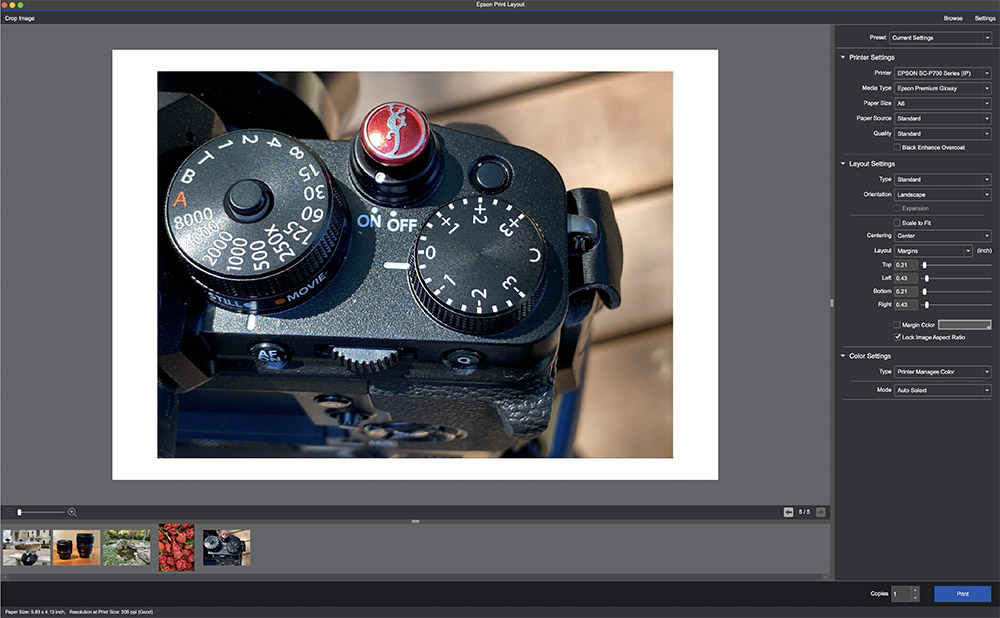The width and height of the screenshot is (1000, 618).
Task: Switch to the Browse tab
Action: point(953,18)
